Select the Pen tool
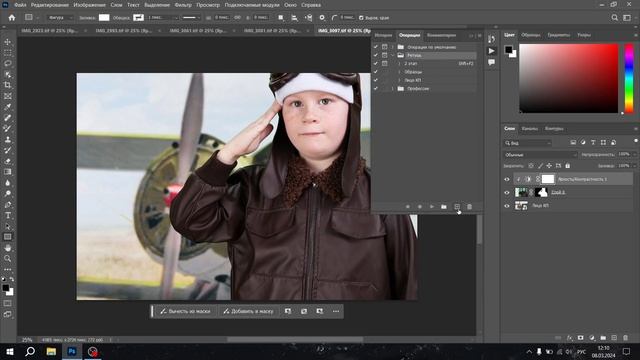 click(8, 204)
